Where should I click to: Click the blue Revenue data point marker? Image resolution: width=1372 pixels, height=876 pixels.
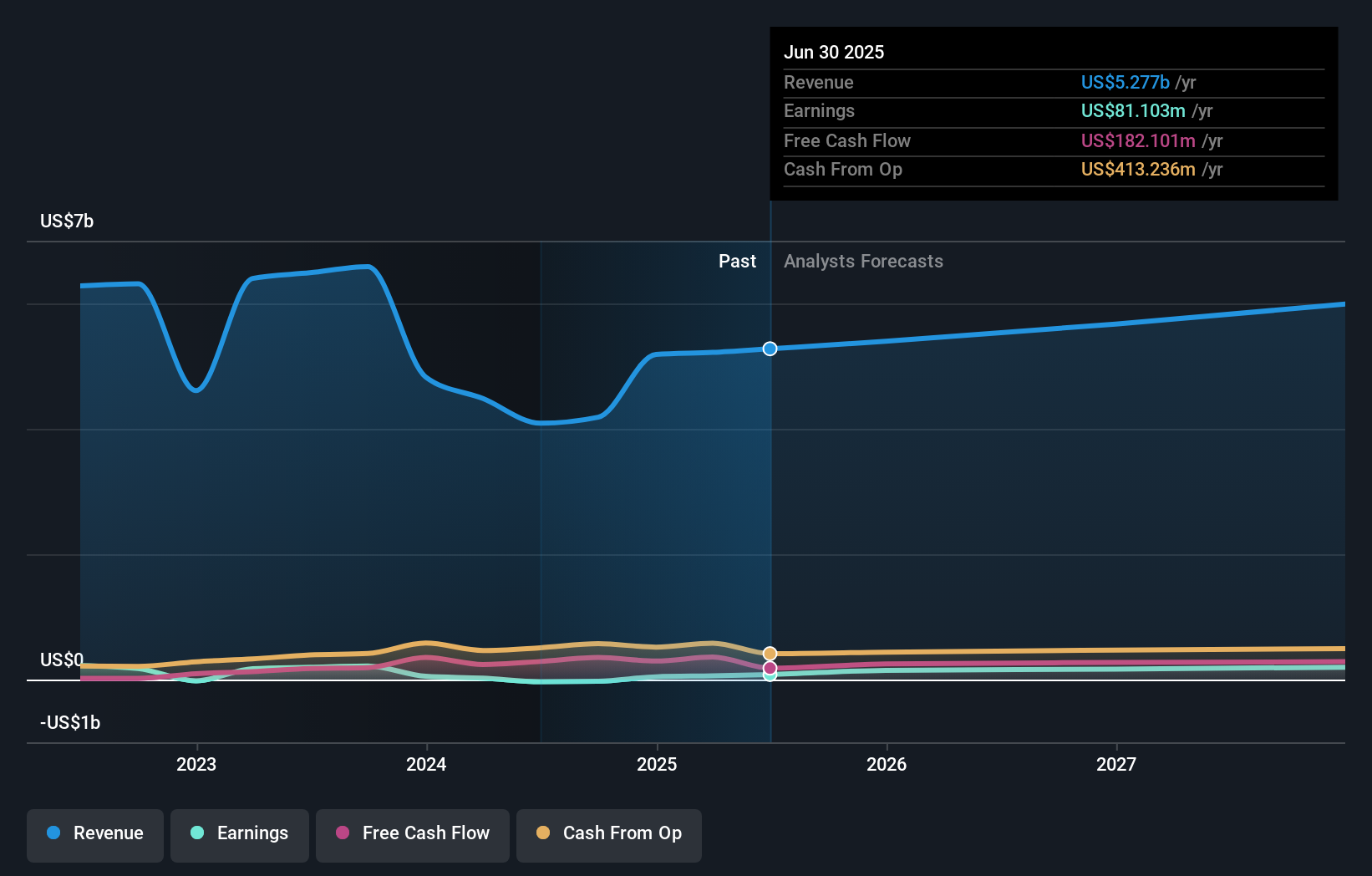point(770,349)
